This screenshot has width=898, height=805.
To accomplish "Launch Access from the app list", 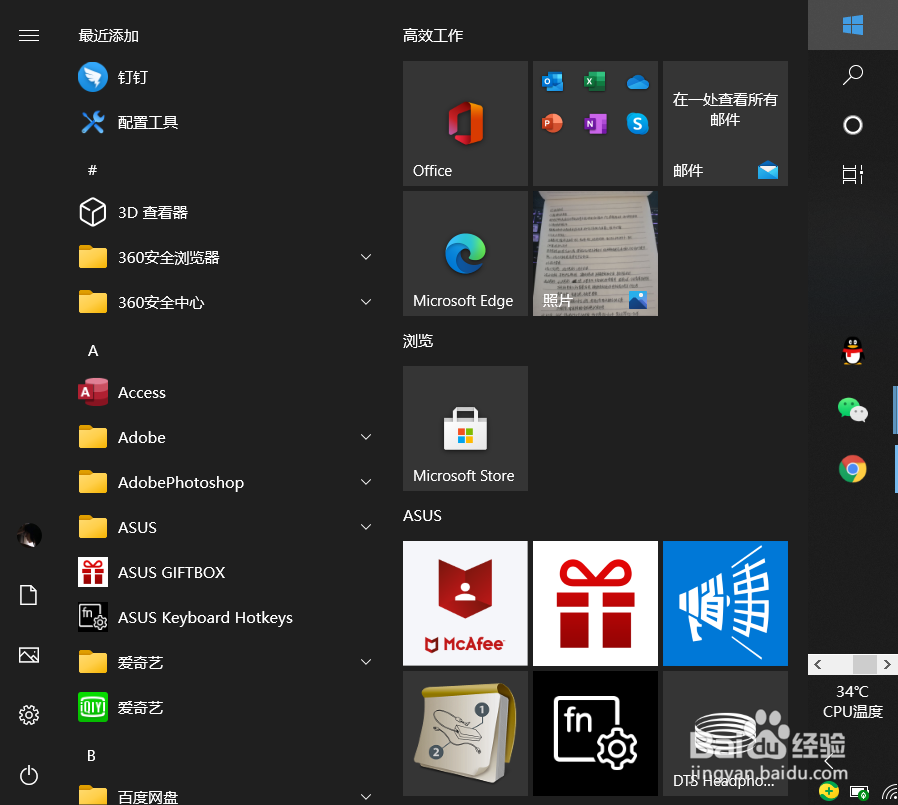I will (227, 392).
